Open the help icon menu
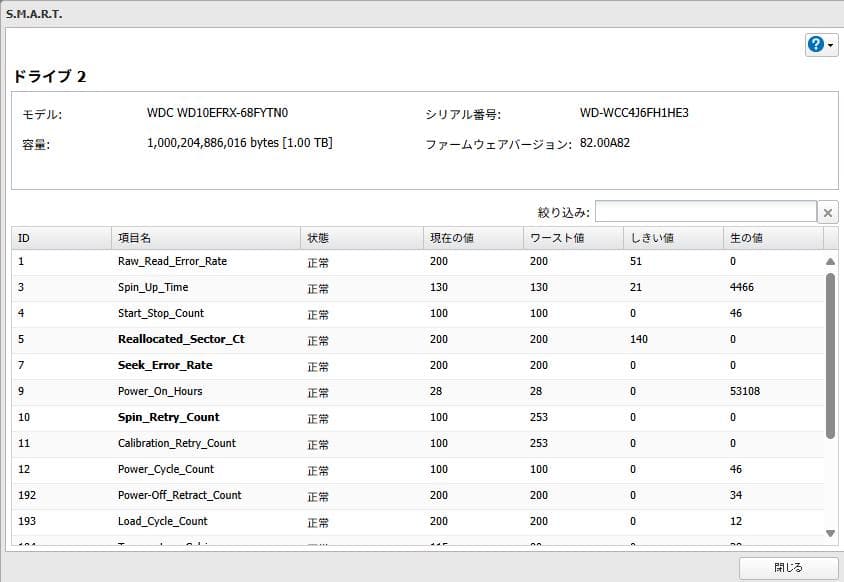The width and height of the screenshot is (844, 582). 815,46
